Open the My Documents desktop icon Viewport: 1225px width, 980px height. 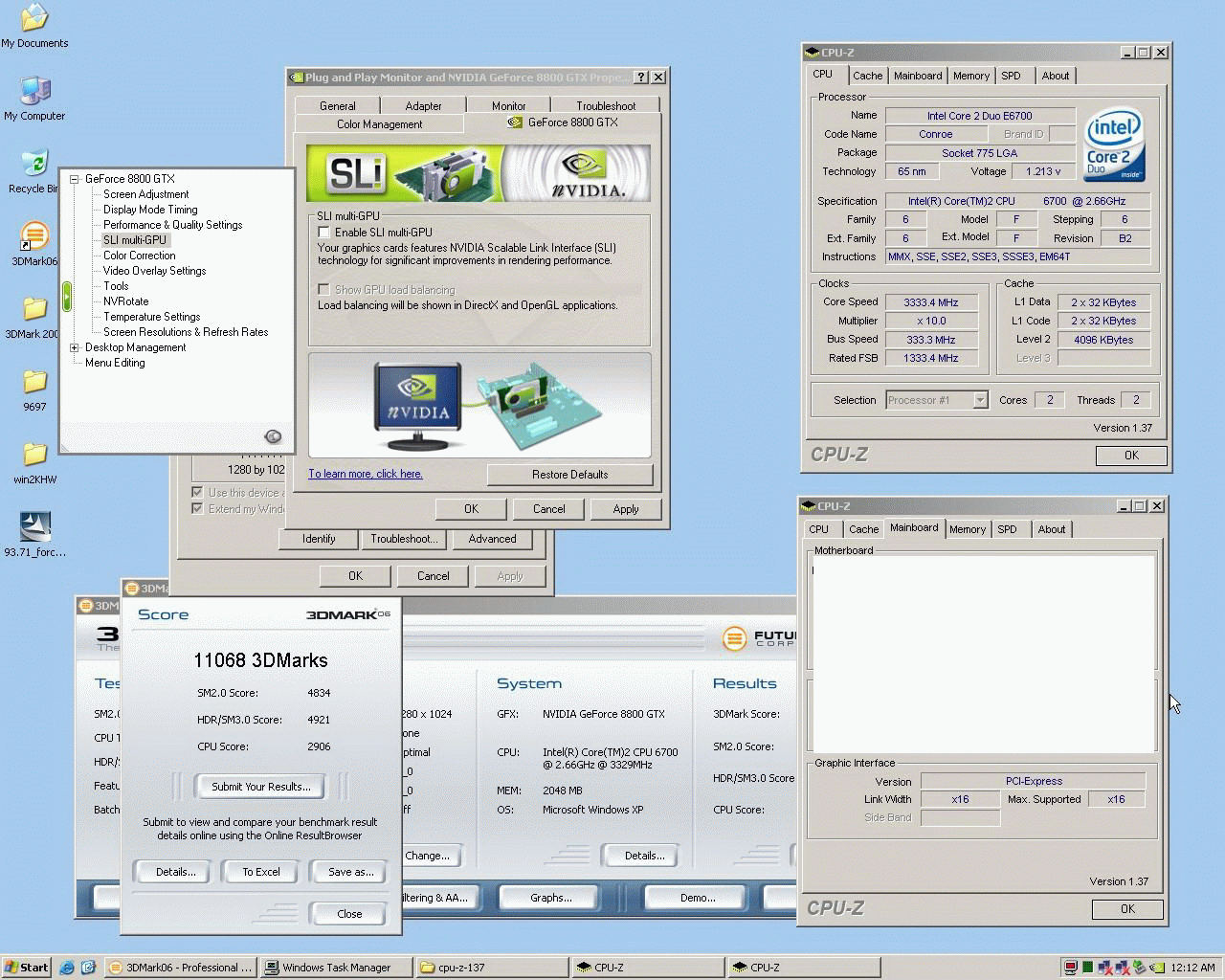[x=34, y=26]
